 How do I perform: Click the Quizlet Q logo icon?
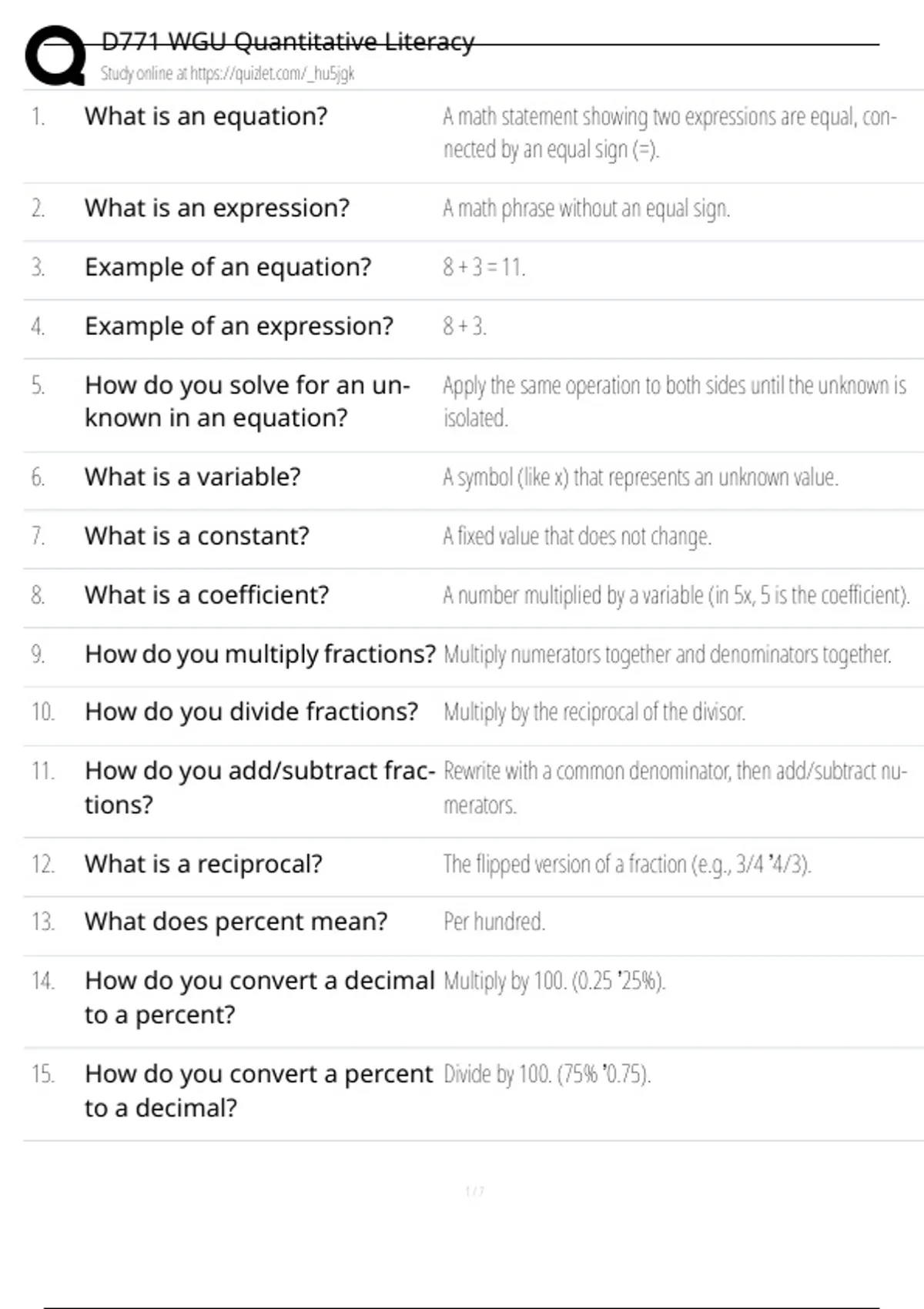[x=55, y=55]
